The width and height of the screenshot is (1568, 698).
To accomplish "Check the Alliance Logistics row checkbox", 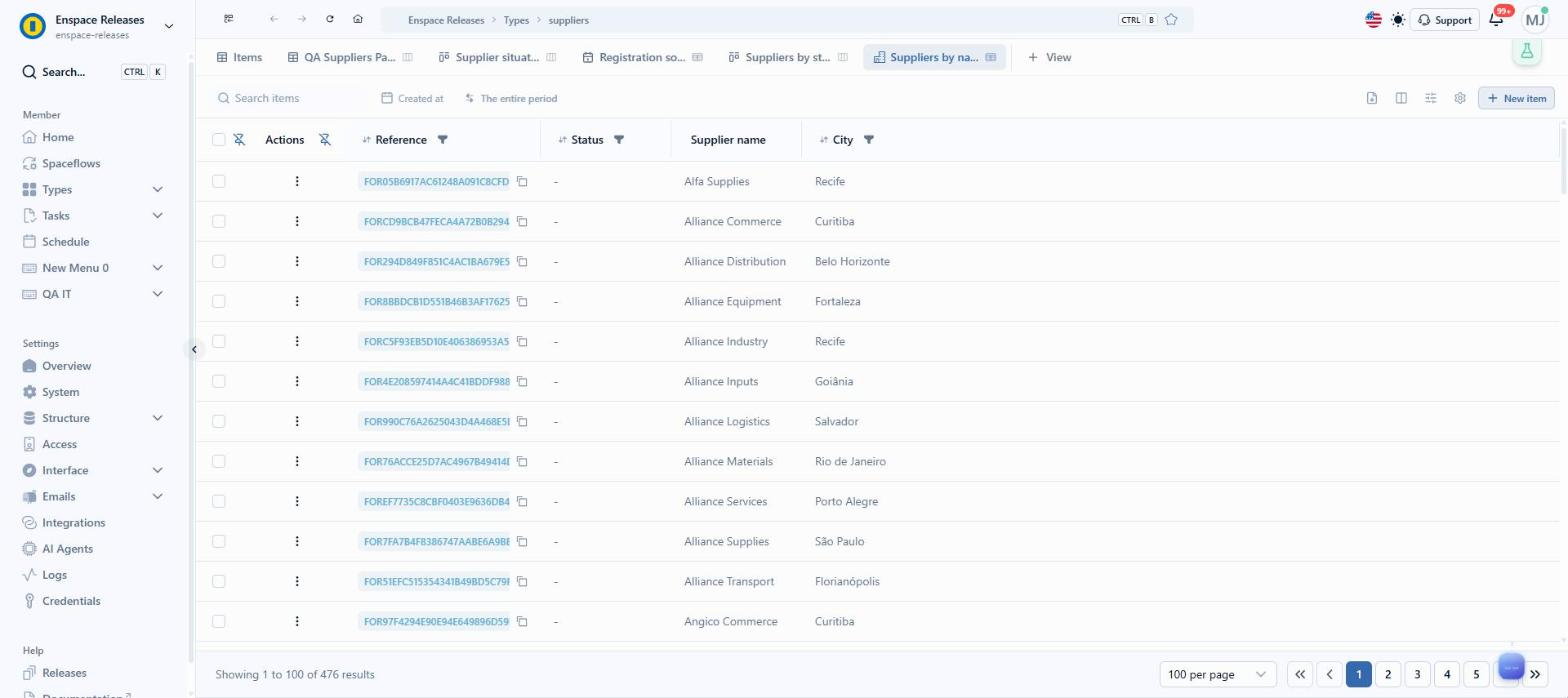I will 219,421.
